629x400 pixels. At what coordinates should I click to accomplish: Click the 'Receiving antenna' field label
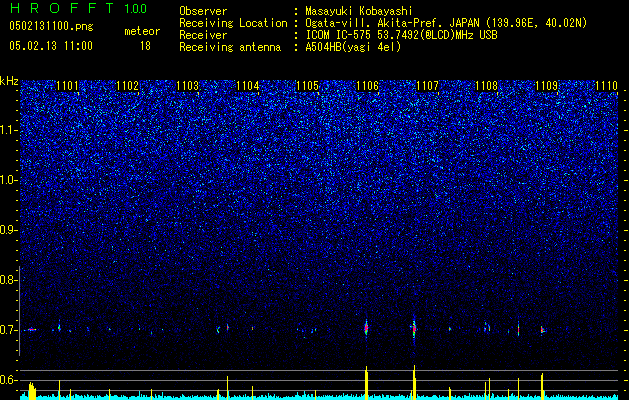230,47
